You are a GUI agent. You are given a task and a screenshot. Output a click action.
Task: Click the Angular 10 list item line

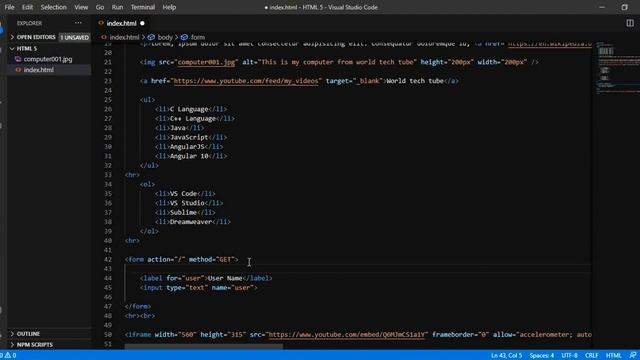click(191, 156)
